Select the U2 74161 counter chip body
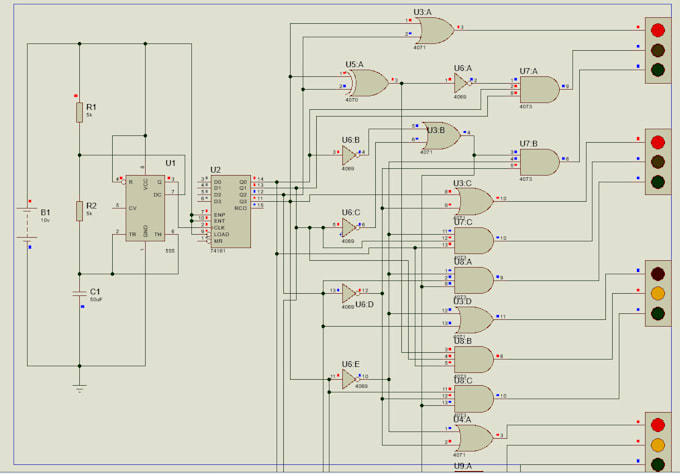The image size is (680, 474). coord(231,211)
